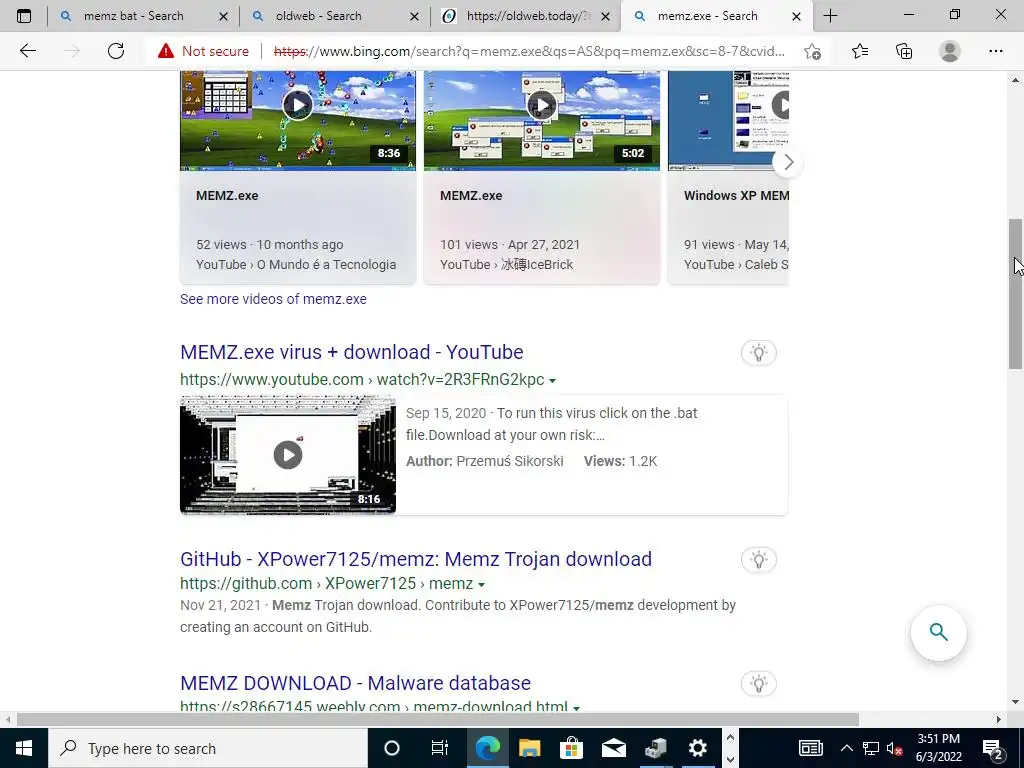This screenshot has height=768, width=1024.
Task: Open a new browser tab
Action: pos(830,16)
